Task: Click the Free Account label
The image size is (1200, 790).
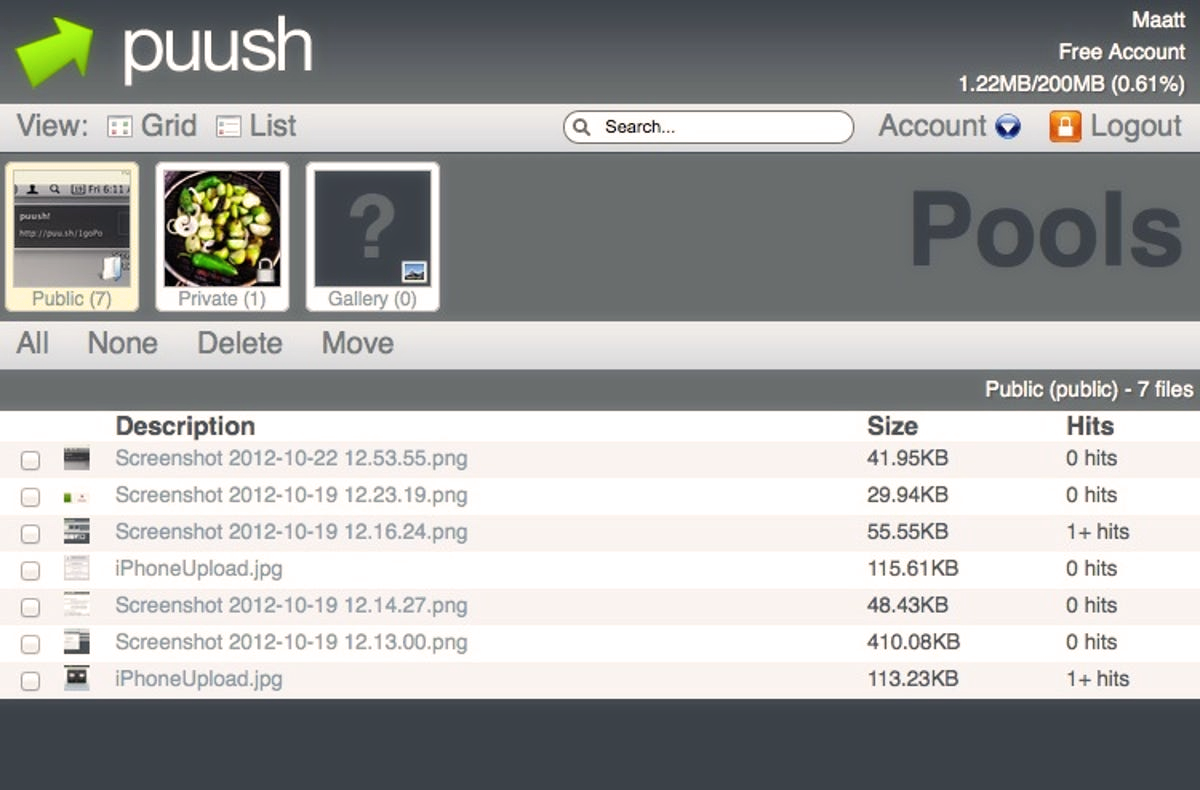Action: 1122,52
